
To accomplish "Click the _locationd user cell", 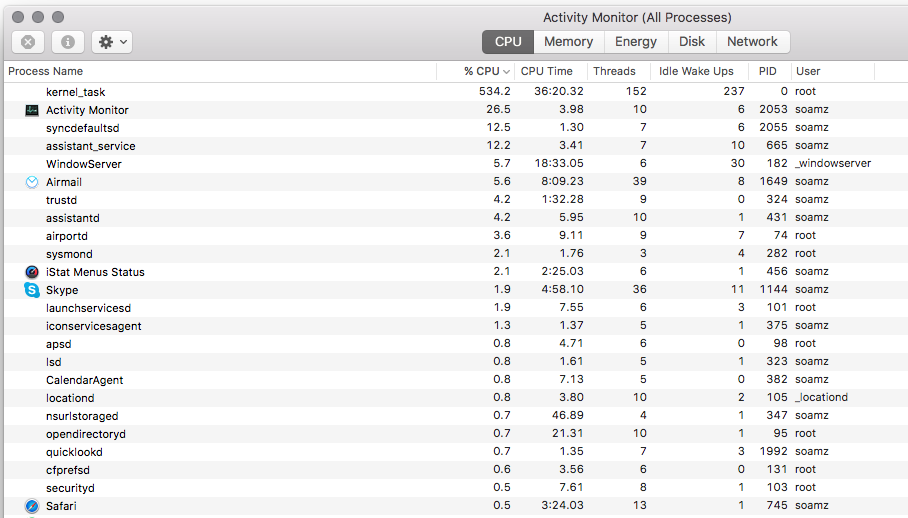I will click(821, 397).
